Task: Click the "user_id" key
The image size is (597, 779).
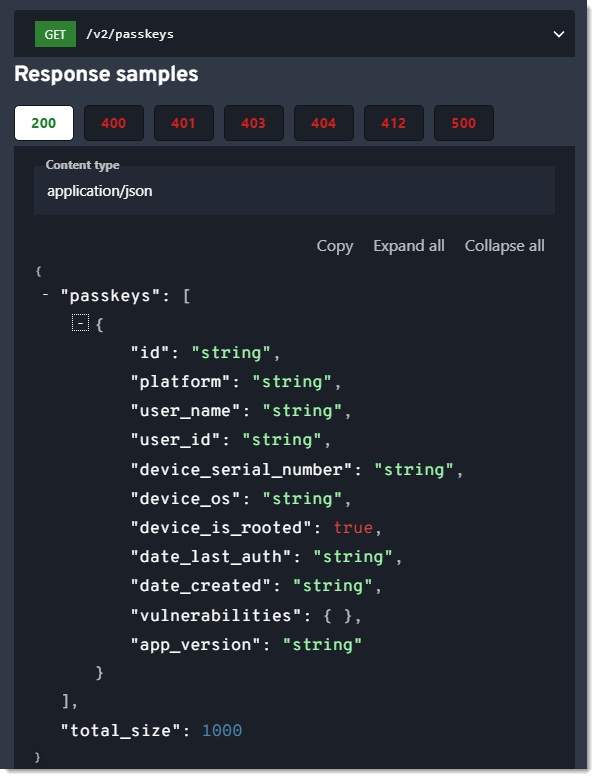Action: (175, 440)
